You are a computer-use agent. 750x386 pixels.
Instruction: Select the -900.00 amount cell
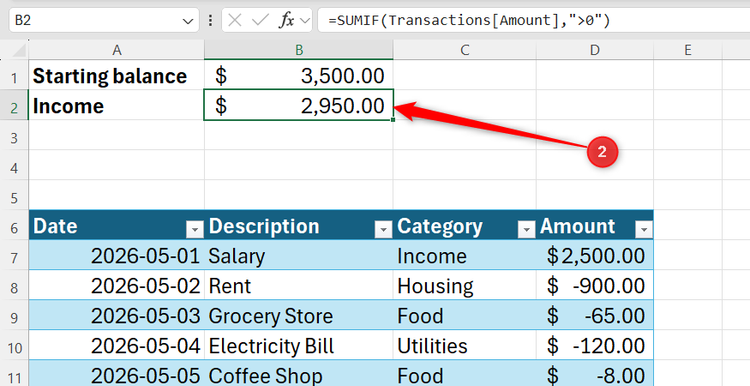click(595, 286)
